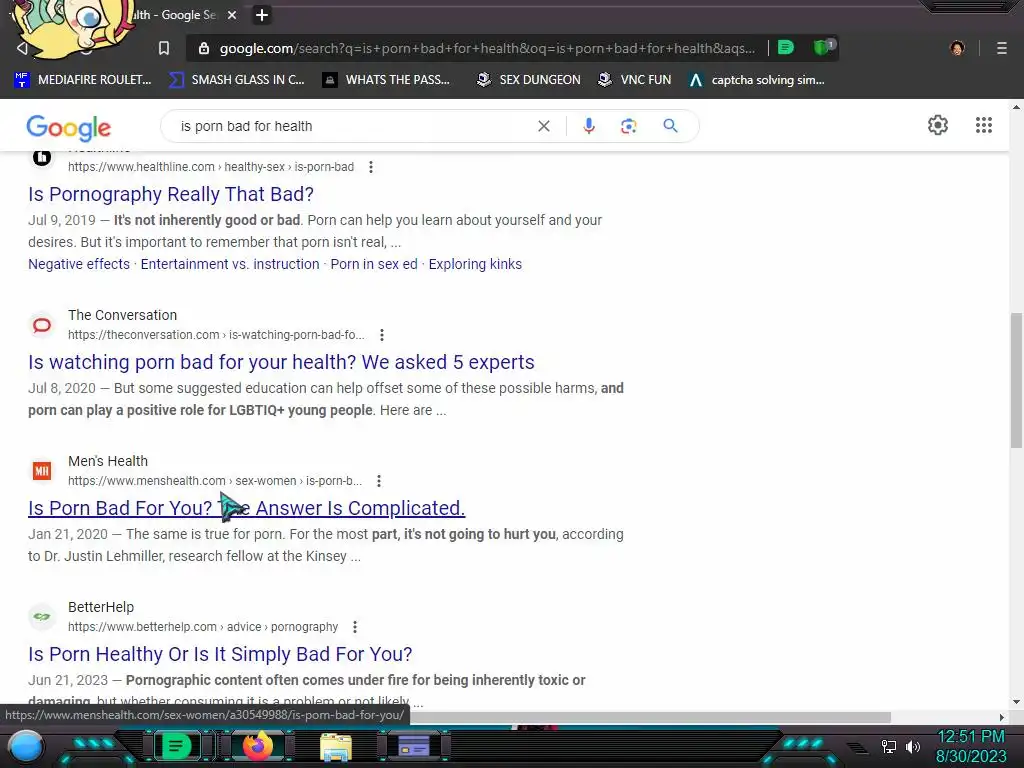Open File Explorer from taskbar
Viewport: 1024px width, 768px height.
click(x=336, y=746)
